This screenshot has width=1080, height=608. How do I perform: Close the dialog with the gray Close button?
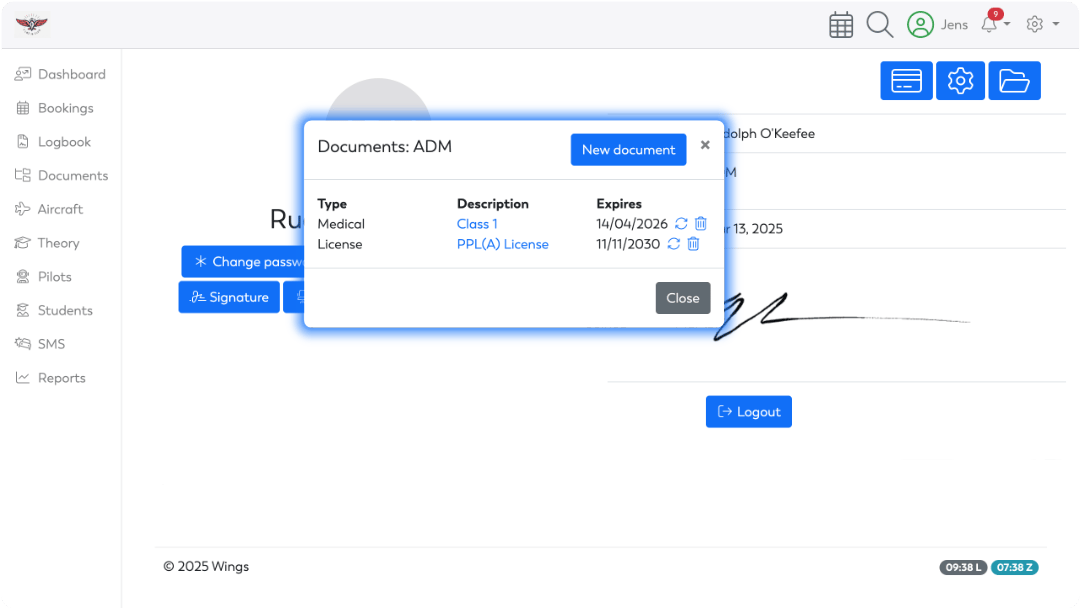pos(683,298)
